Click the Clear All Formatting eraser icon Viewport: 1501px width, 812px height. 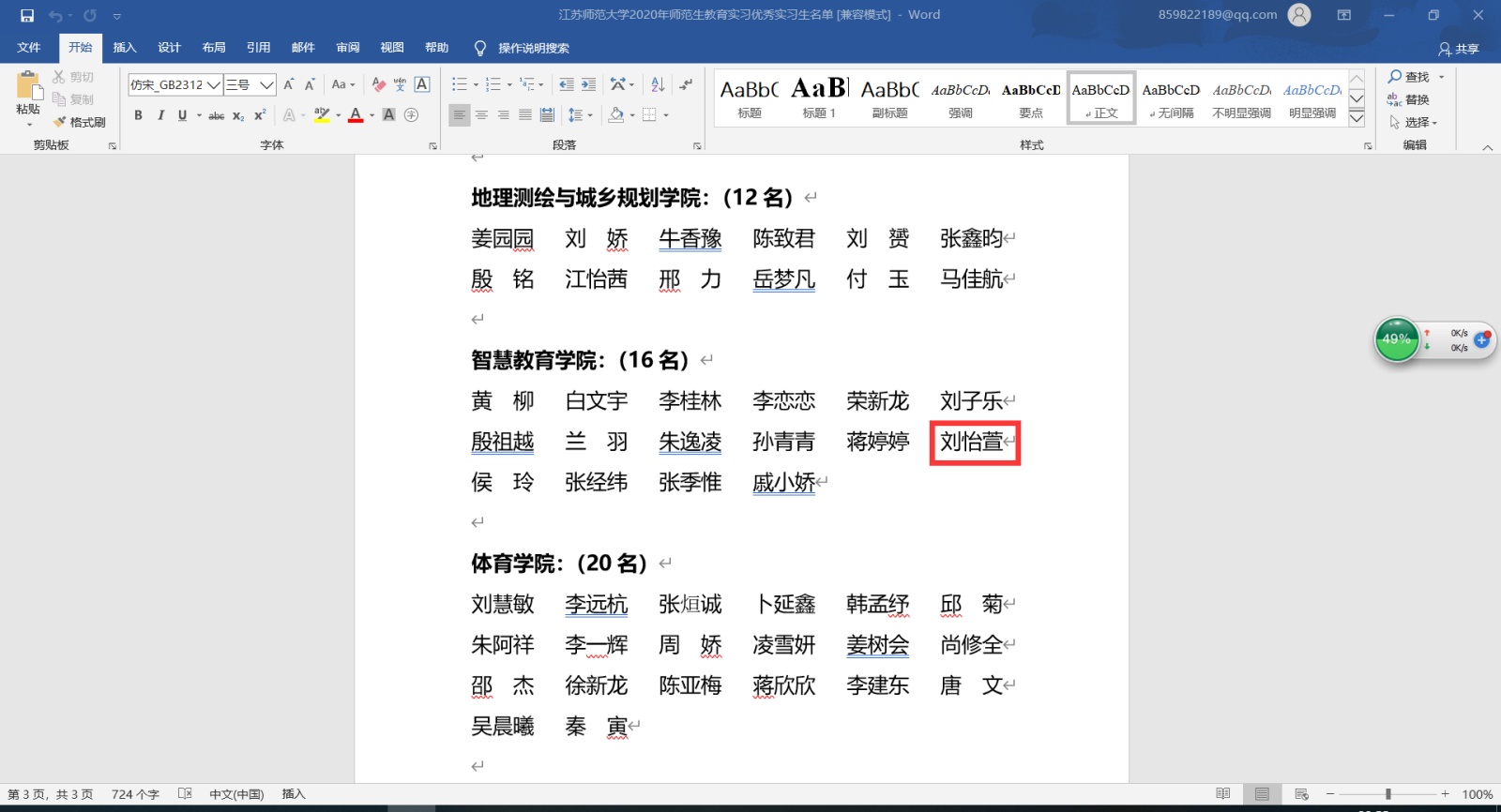point(378,84)
